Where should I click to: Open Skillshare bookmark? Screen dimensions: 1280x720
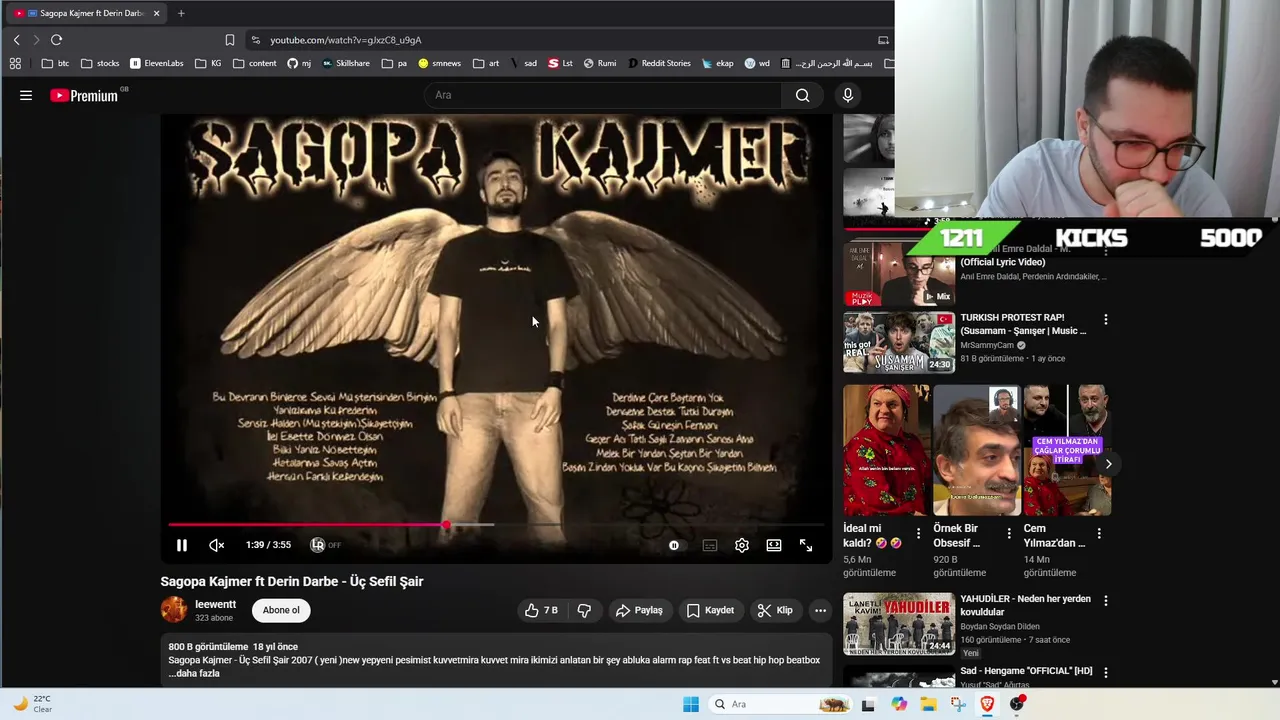(x=346, y=63)
